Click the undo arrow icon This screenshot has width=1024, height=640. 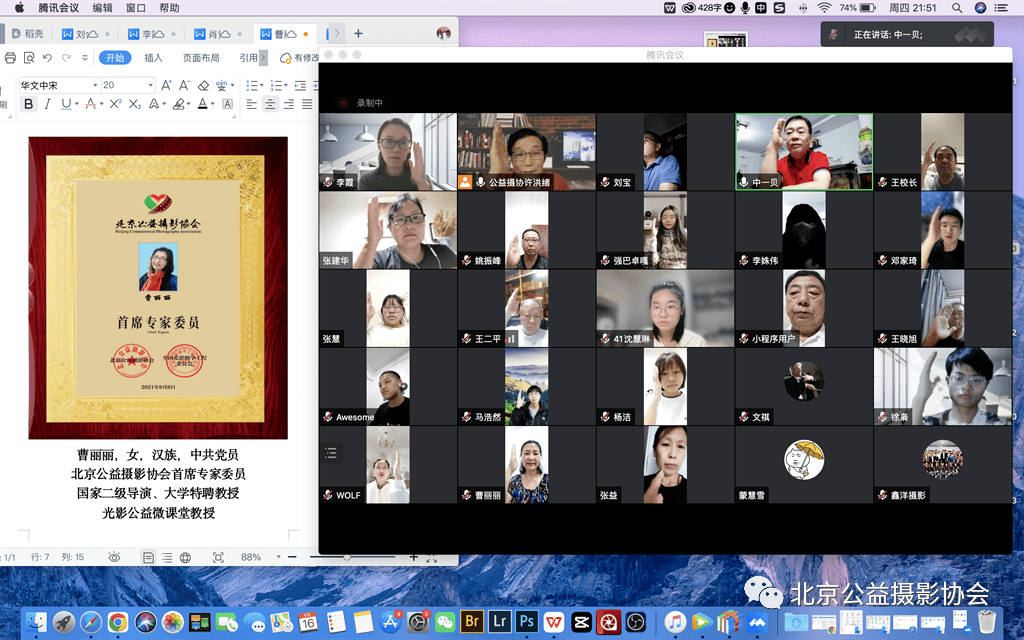(47, 58)
